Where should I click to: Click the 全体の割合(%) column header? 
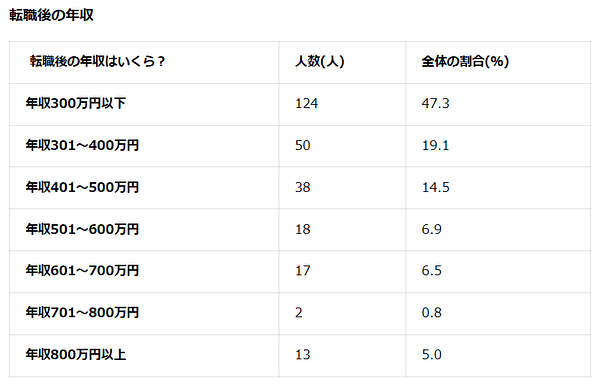coord(465,61)
